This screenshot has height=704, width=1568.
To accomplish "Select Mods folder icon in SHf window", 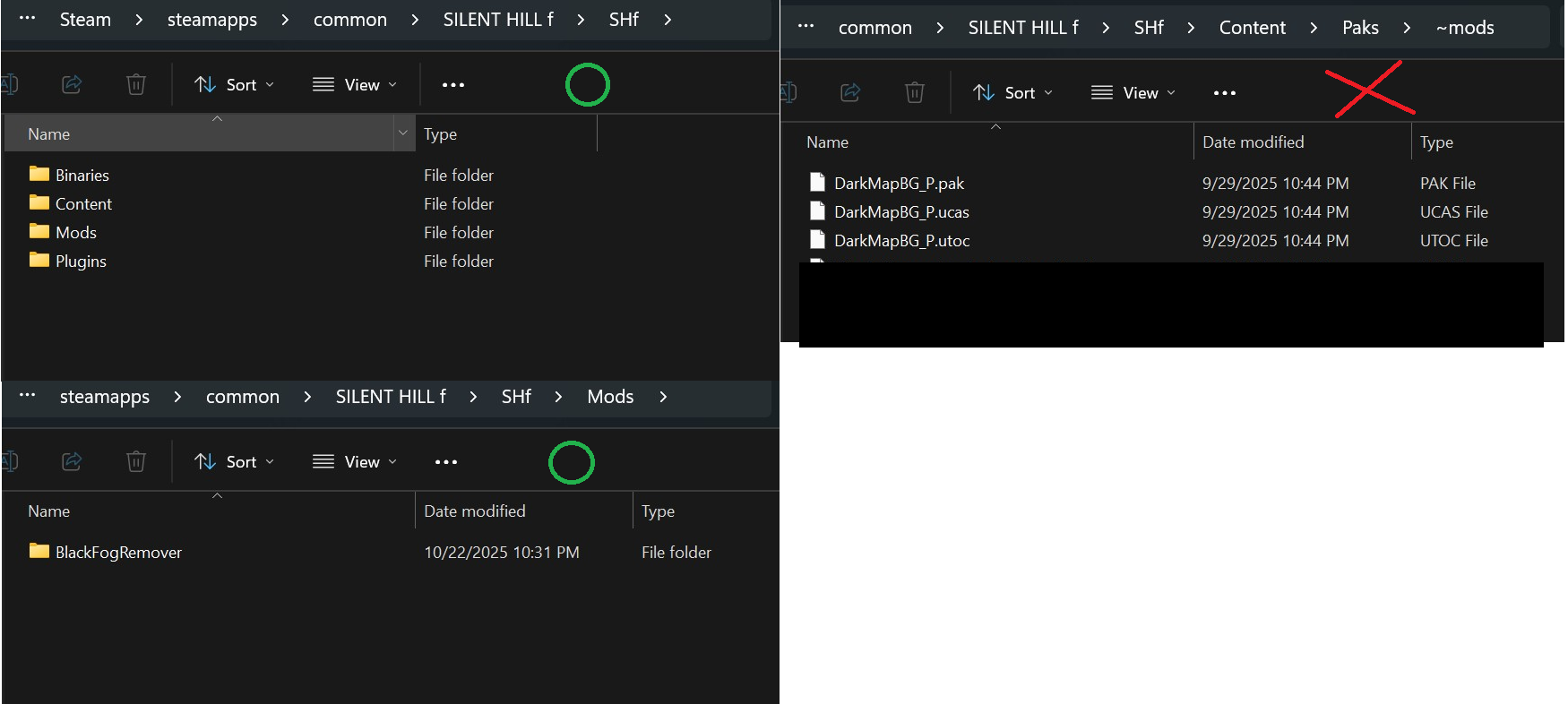I will coord(39,231).
